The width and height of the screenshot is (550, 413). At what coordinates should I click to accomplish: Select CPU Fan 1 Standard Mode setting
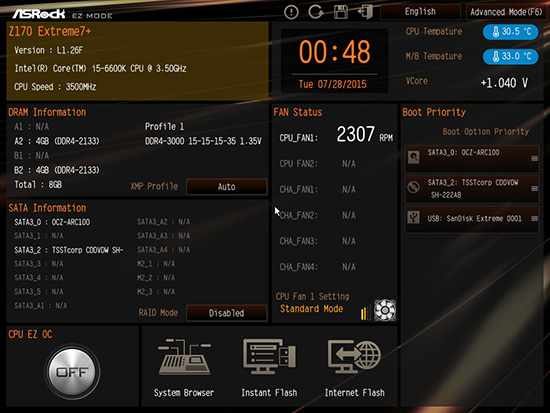(311, 309)
